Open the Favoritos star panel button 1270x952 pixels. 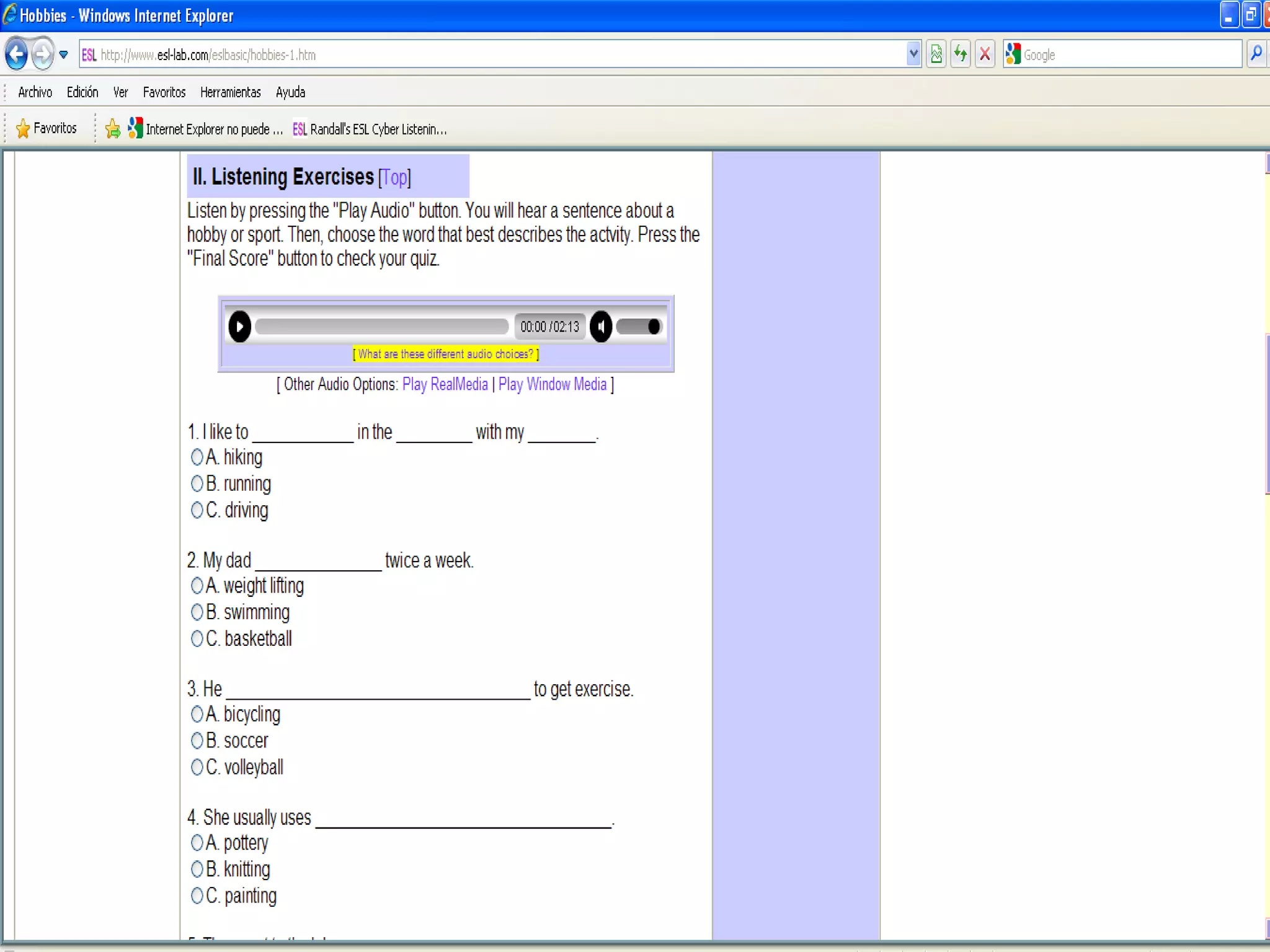[47, 128]
